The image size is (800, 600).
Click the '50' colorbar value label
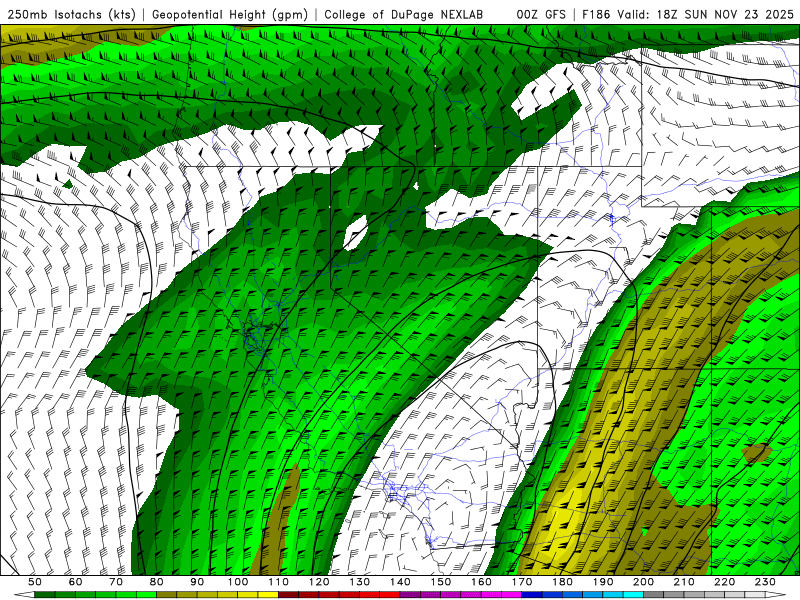[35, 582]
